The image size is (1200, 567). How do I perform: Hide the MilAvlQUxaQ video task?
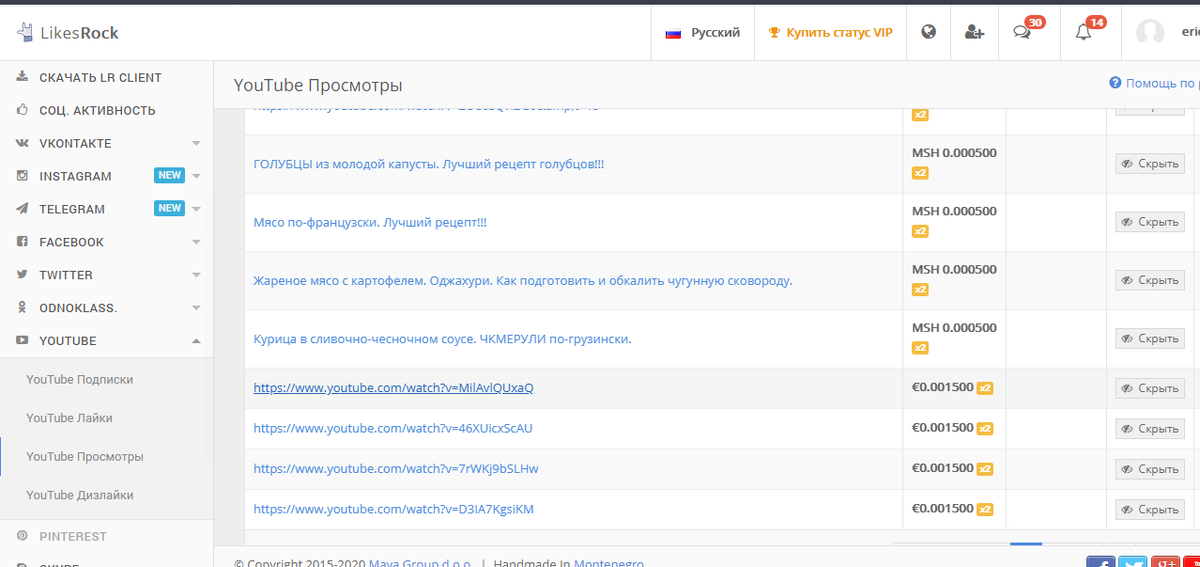(x=1150, y=388)
